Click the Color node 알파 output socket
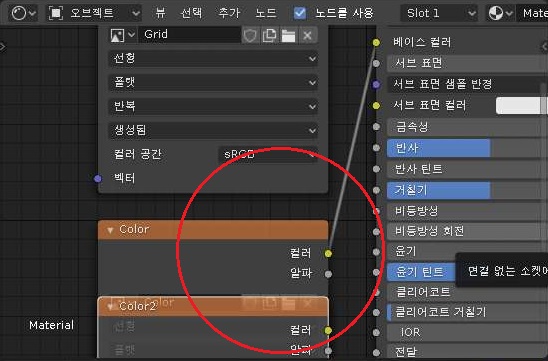This screenshot has height=361, width=548. pyautogui.click(x=328, y=274)
